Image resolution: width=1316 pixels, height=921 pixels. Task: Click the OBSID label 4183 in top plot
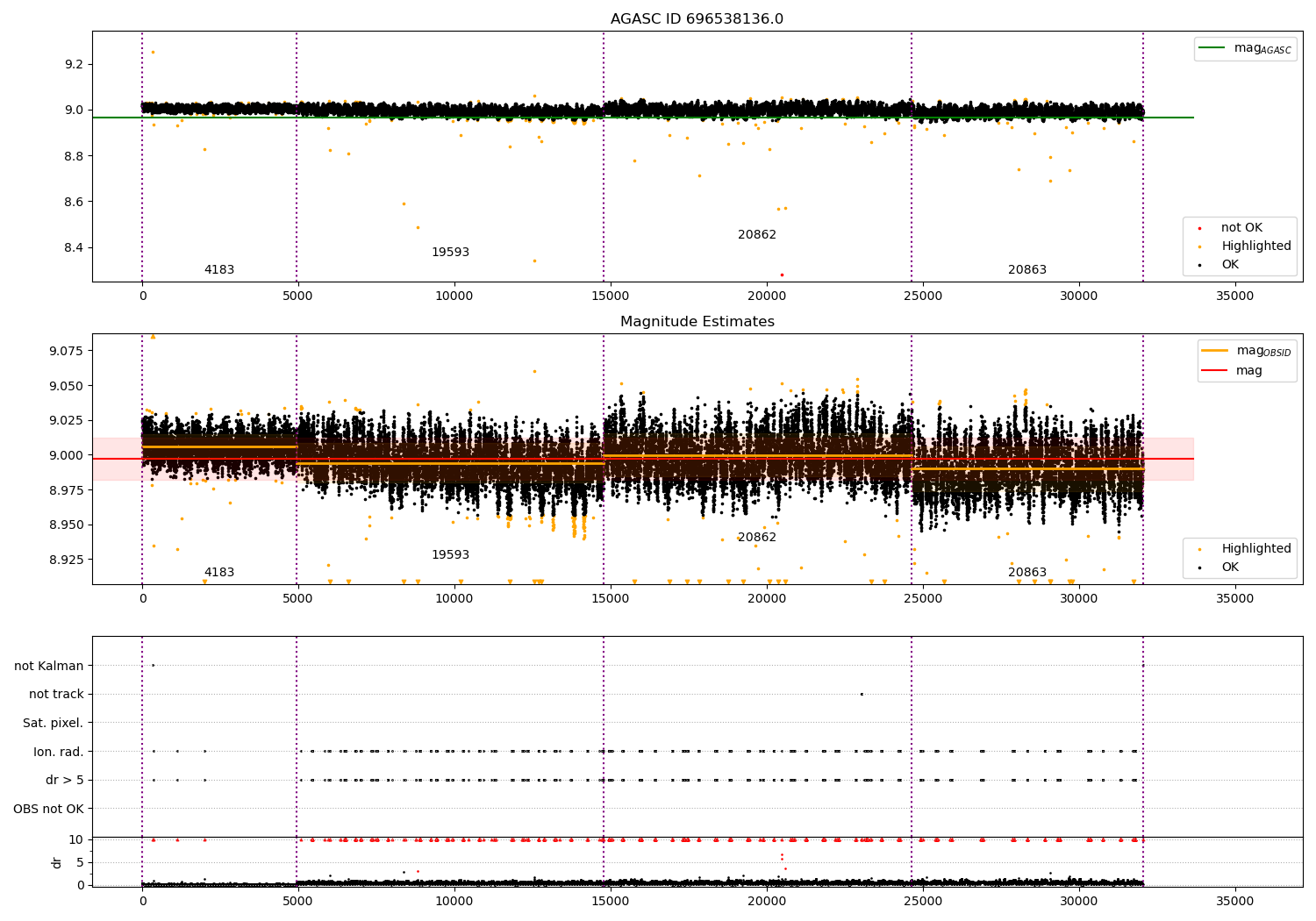(x=219, y=270)
